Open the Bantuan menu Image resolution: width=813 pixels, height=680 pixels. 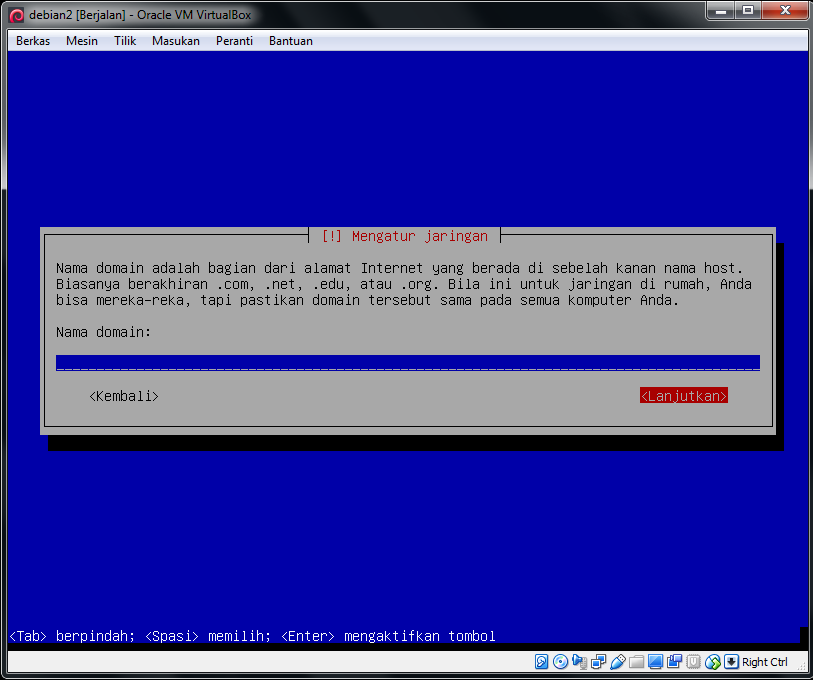(291, 41)
